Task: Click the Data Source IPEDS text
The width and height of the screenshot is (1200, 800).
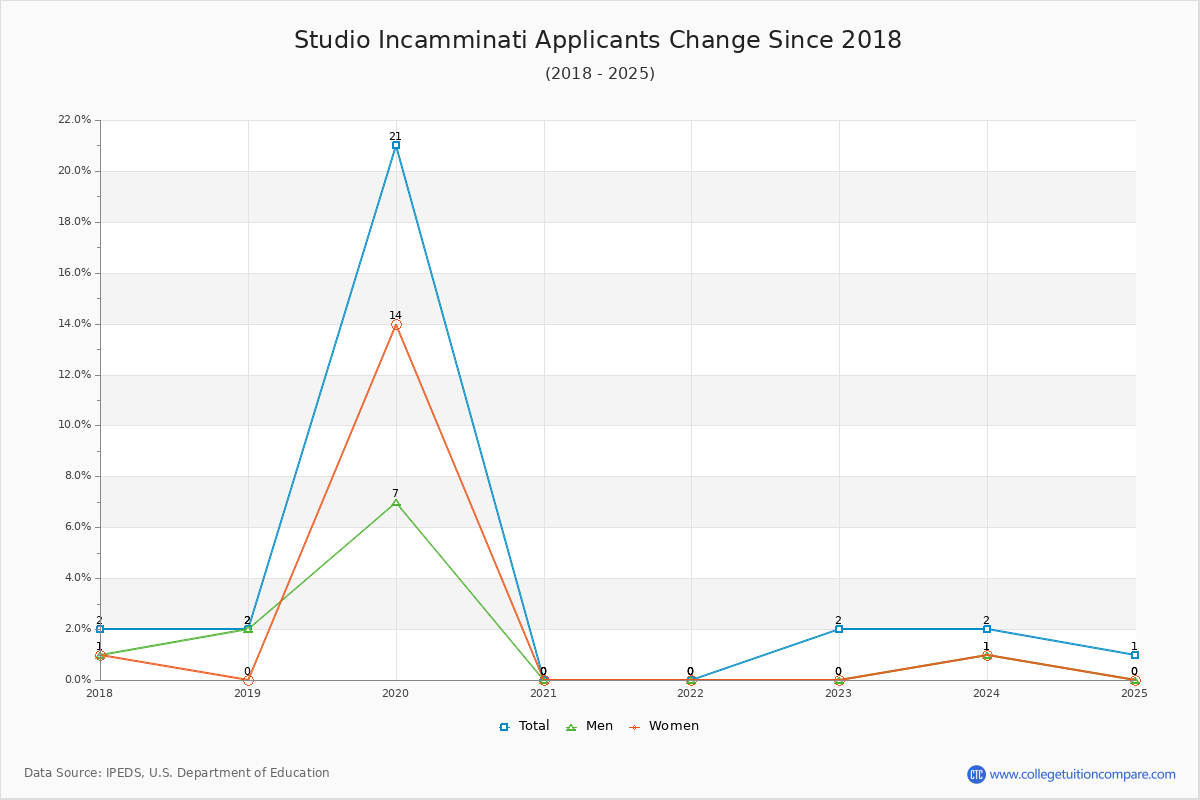Action: [x=177, y=773]
